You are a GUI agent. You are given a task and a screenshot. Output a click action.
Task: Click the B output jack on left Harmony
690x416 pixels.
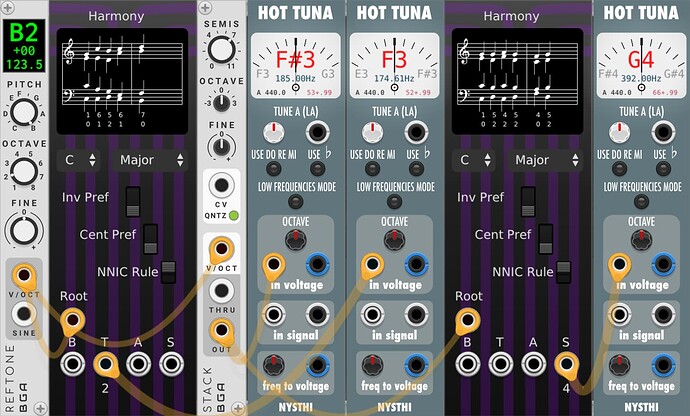(73, 364)
